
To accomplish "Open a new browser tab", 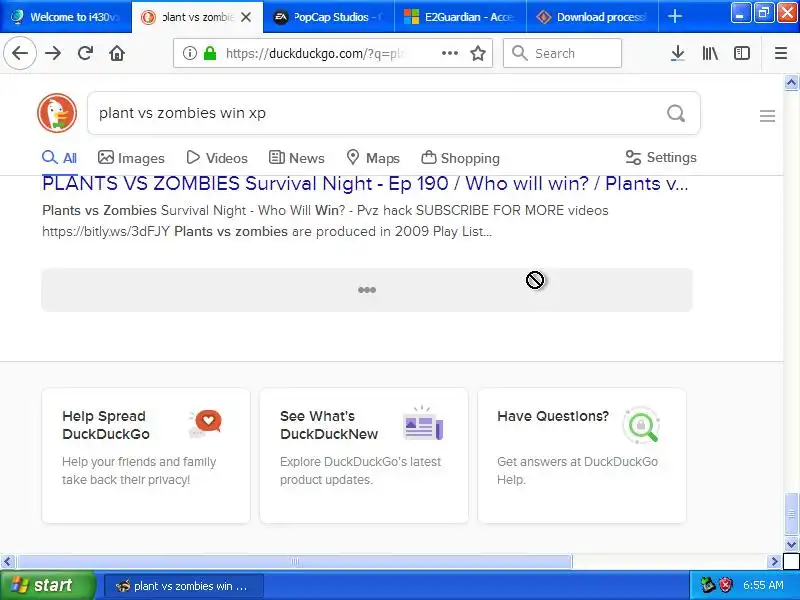I will [674, 17].
